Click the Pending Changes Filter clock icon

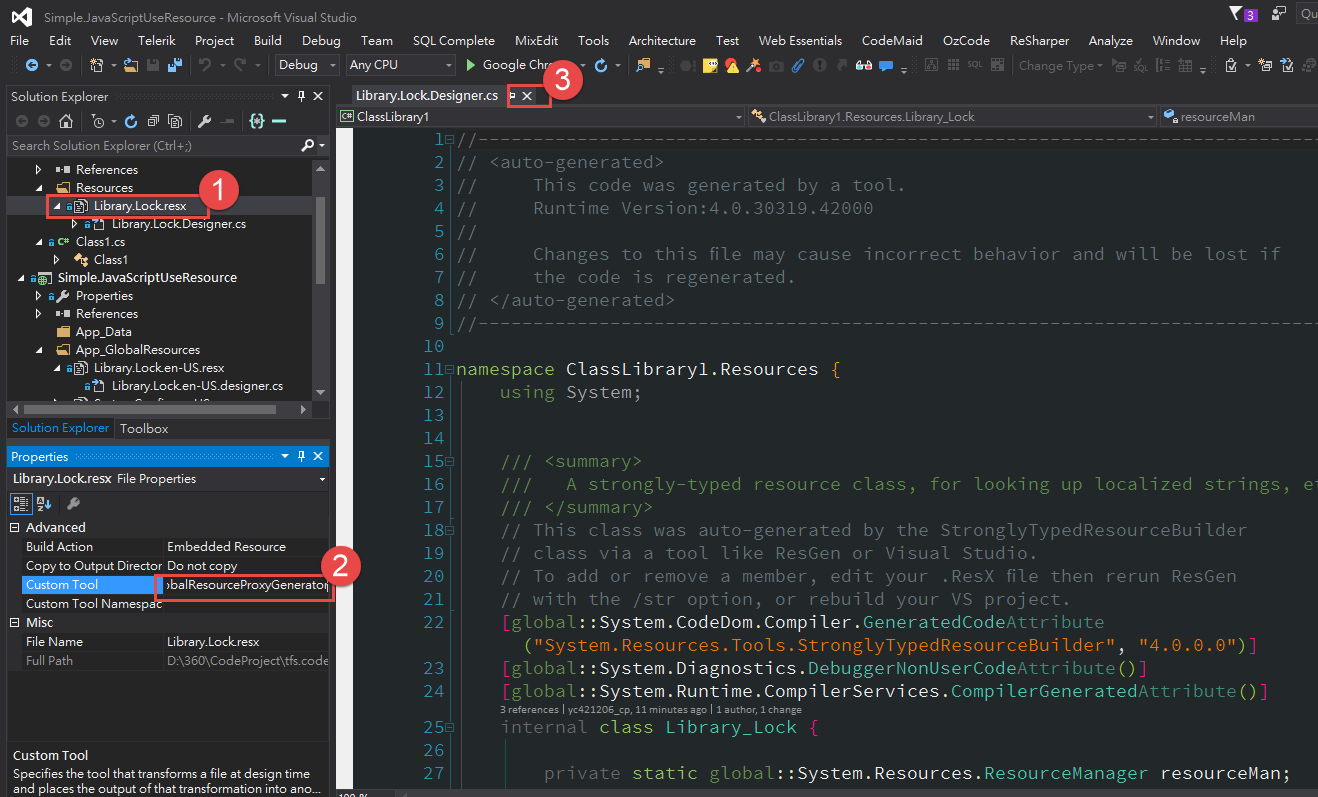98,121
